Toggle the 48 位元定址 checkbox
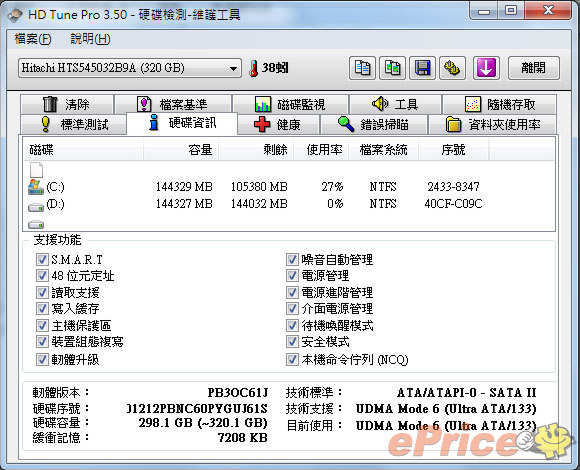This screenshot has height=470, width=580. [x=42, y=275]
